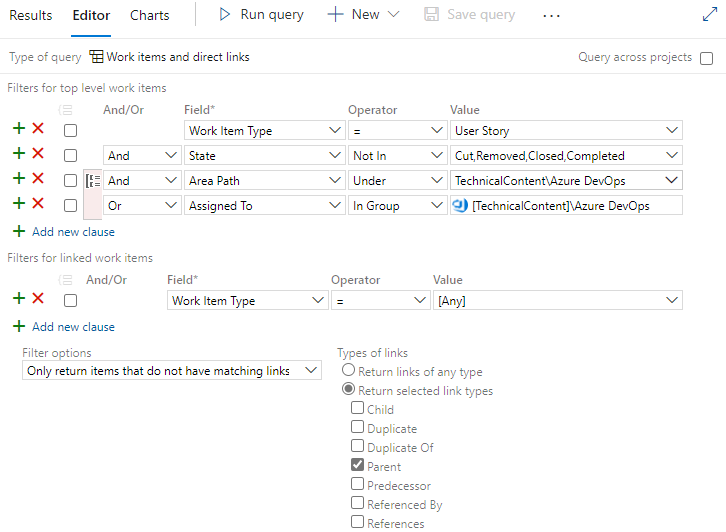This screenshot has height=532, width=726.
Task: Open the Under operator dropdown
Action: coord(398,181)
